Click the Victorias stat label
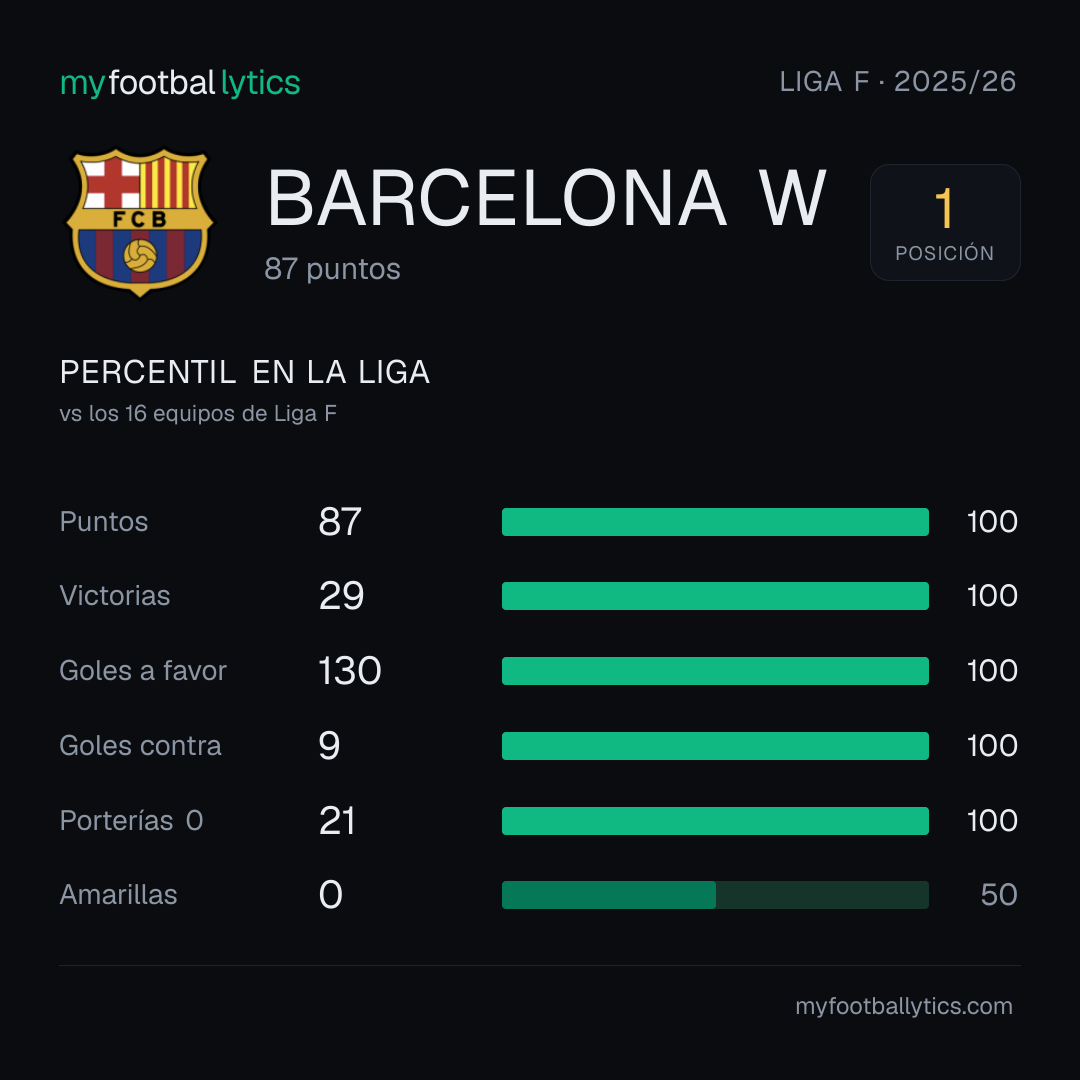 click(x=115, y=596)
